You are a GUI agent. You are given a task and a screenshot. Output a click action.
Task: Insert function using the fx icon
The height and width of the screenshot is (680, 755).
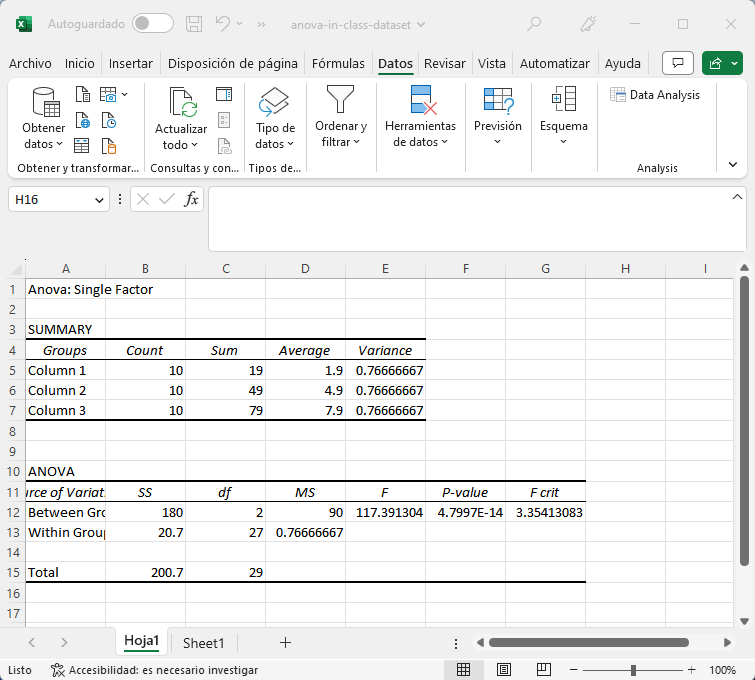pyautogui.click(x=192, y=199)
